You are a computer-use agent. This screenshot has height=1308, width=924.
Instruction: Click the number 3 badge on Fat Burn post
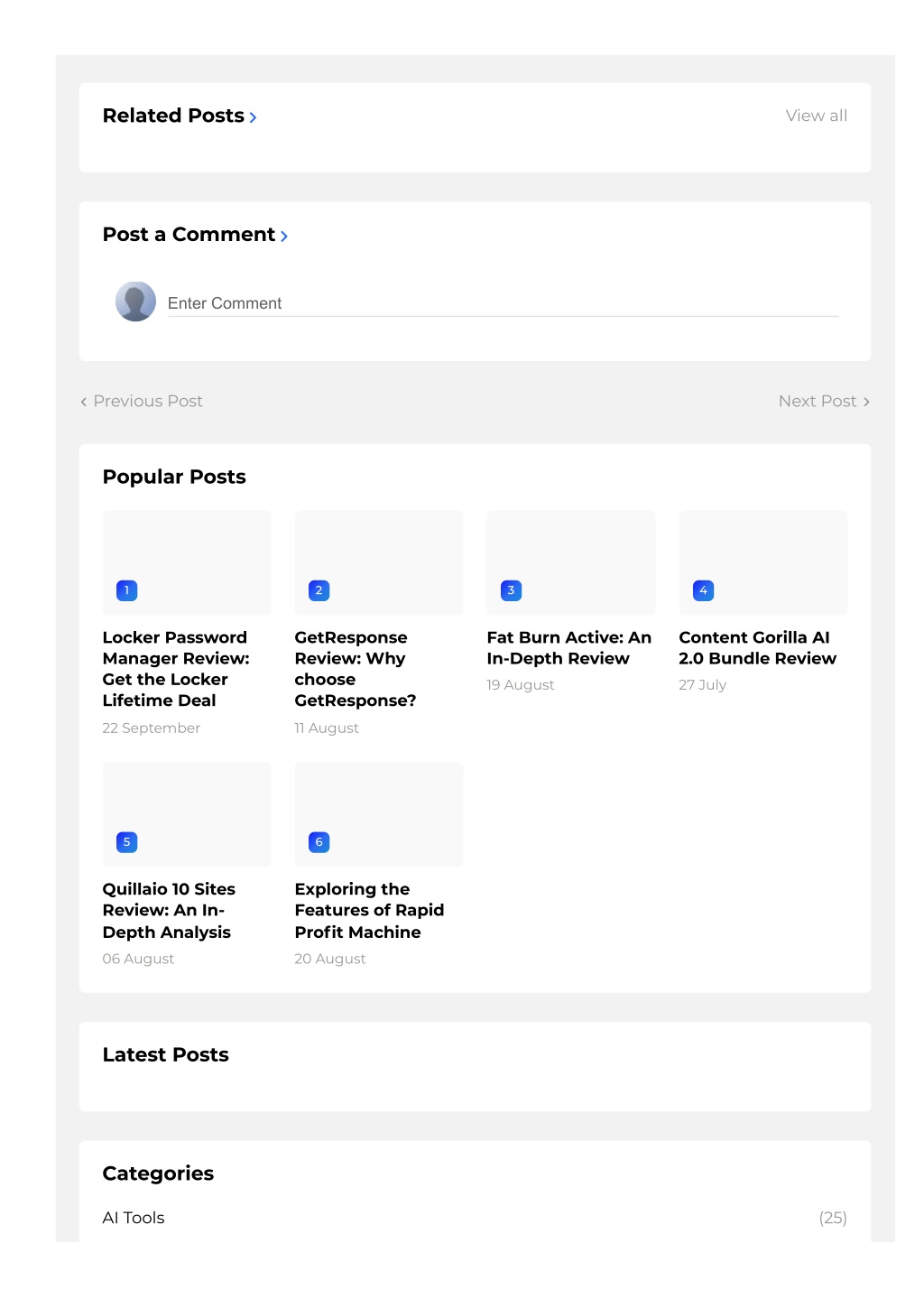512,590
